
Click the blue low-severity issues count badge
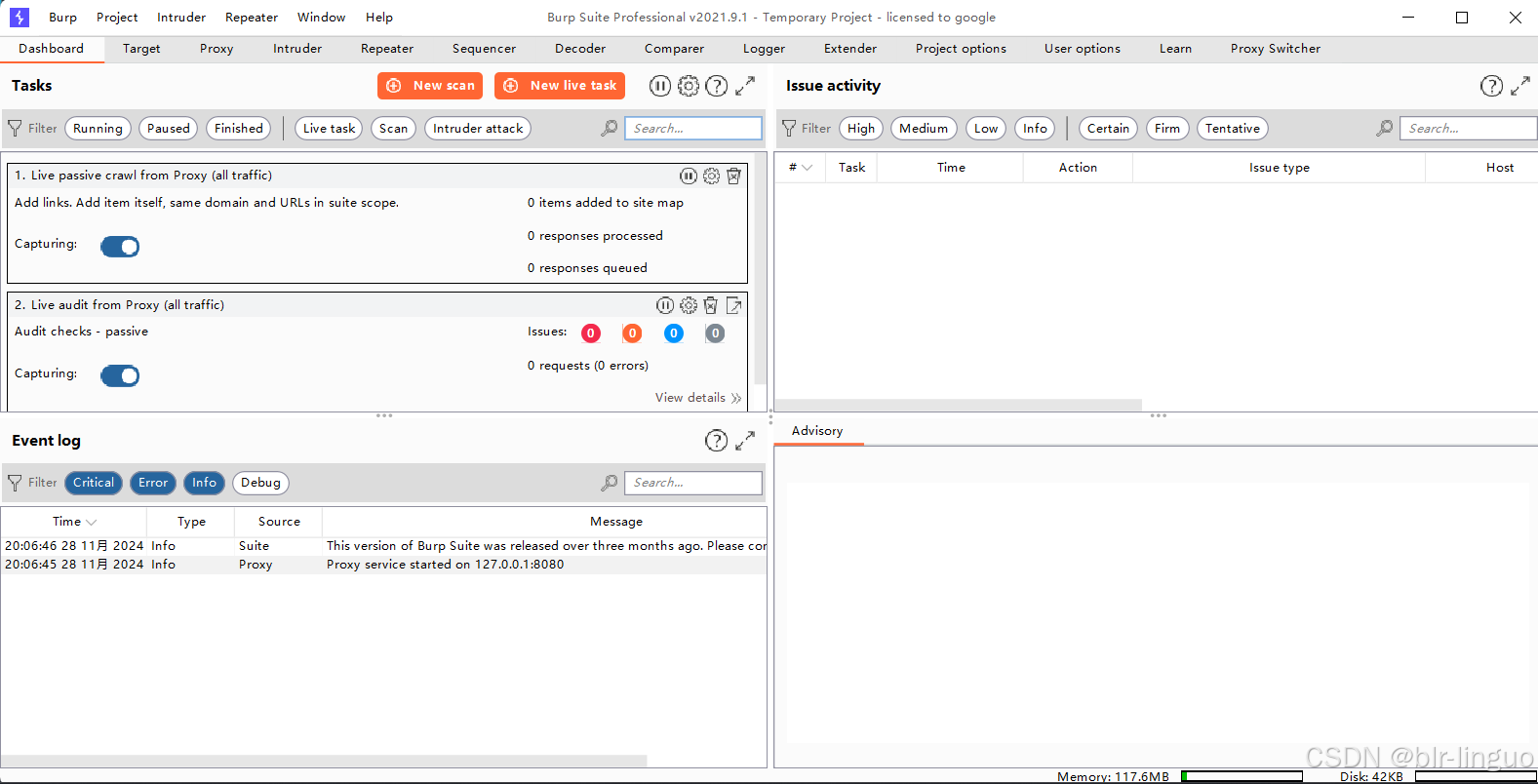click(674, 333)
